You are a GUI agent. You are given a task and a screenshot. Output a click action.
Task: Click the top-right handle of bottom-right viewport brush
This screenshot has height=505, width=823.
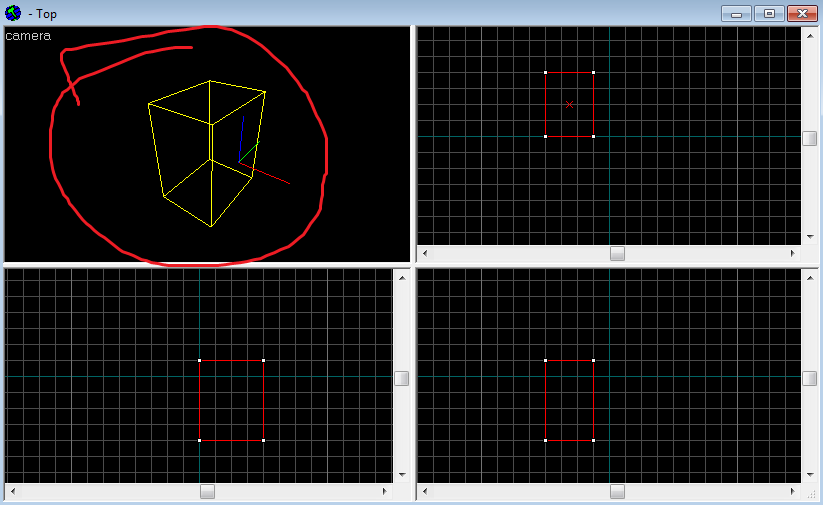coord(594,361)
